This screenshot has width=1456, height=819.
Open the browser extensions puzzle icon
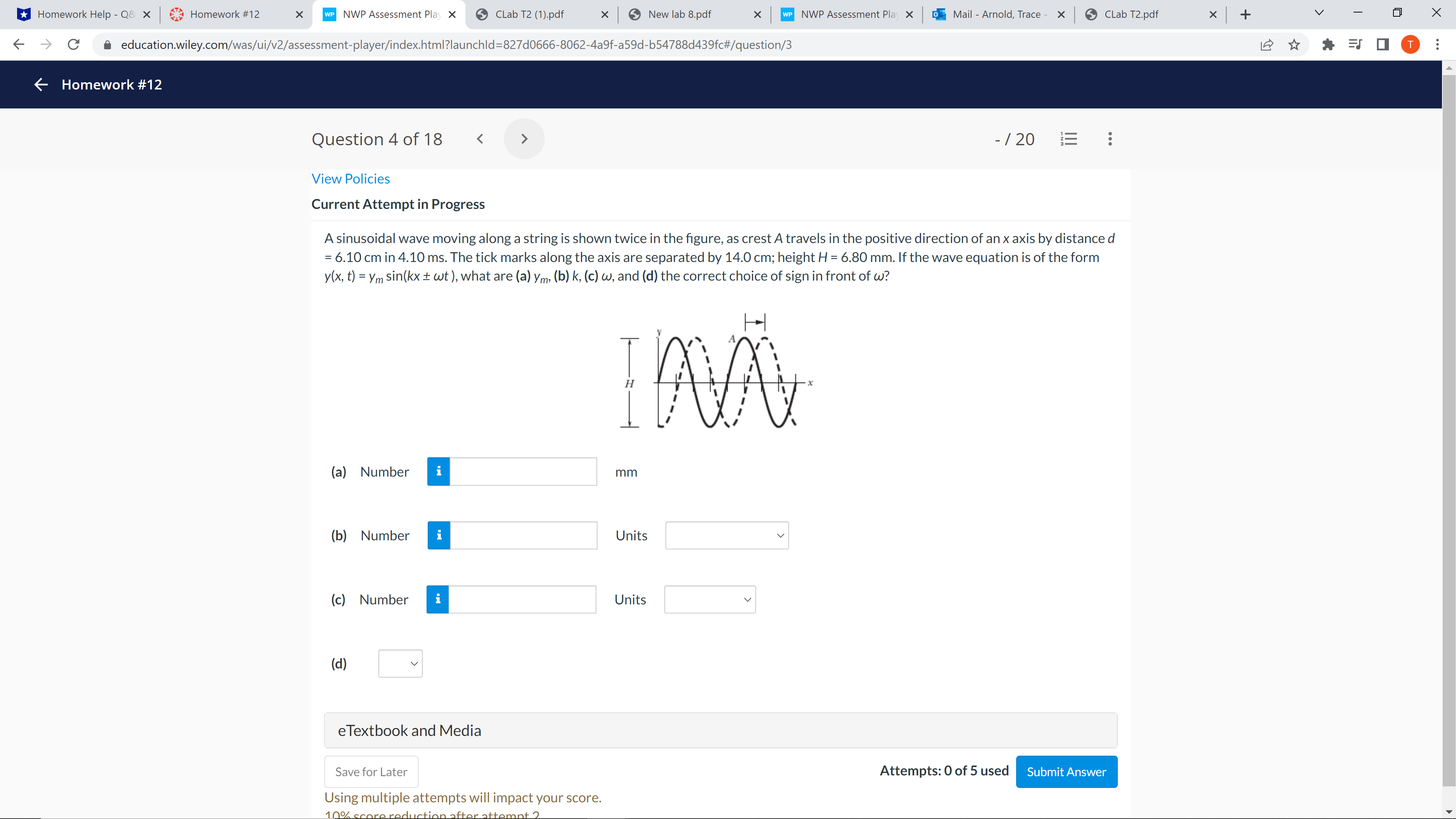(x=1328, y=45)
